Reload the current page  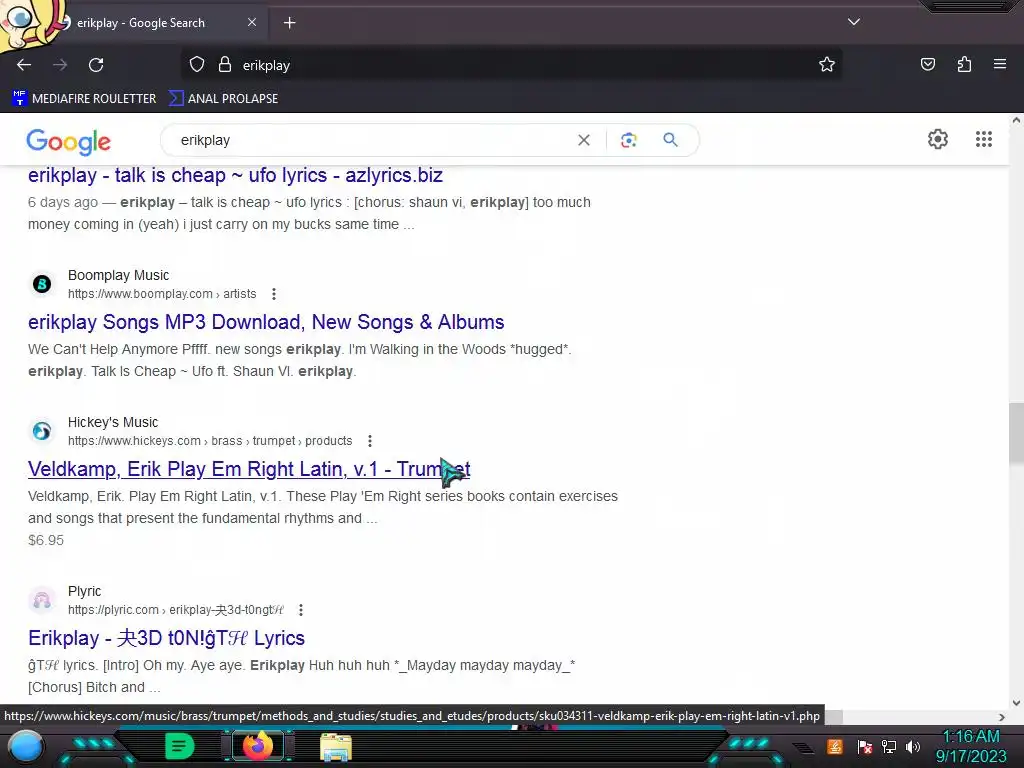tap(96, 65)
